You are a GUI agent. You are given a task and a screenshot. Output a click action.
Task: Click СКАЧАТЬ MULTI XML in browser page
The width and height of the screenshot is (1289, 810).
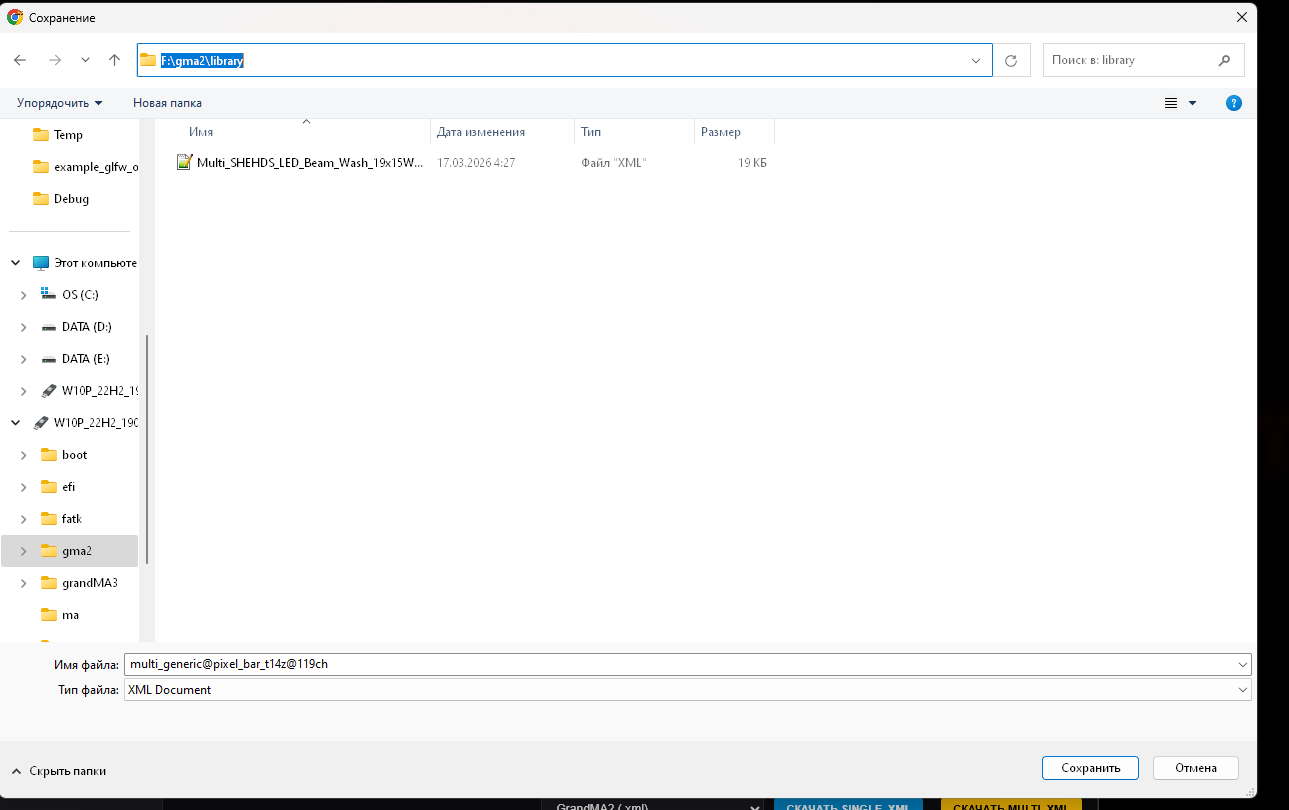pyautogui.click(x=1011, y=805)
